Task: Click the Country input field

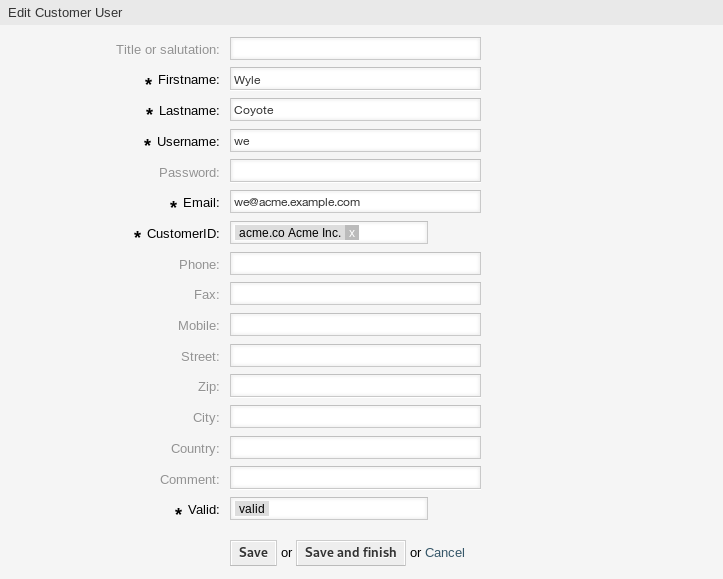Action: [356, 448]
